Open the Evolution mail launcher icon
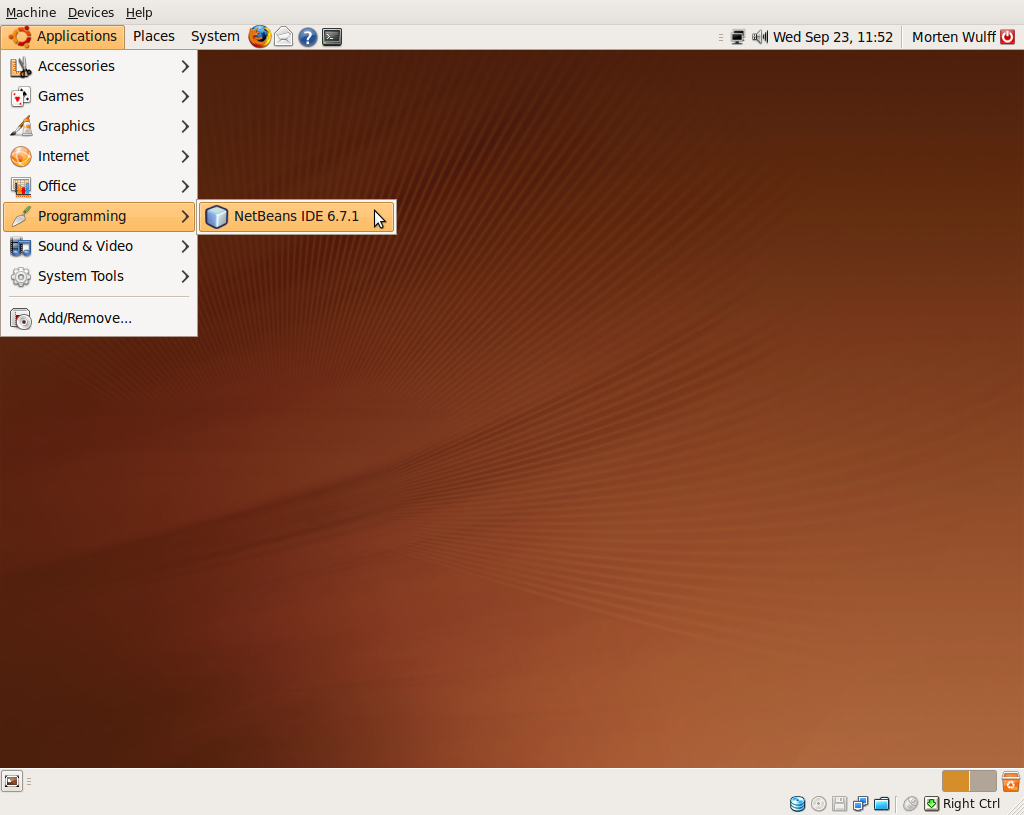This screenshot has height=815, width=1024. (283, 37)
